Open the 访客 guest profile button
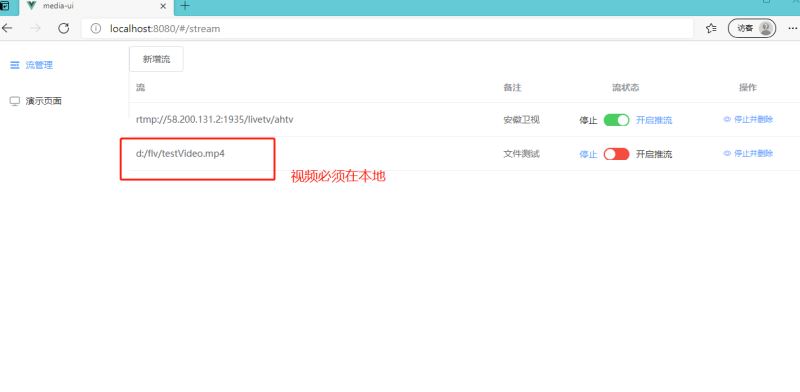The image size is (800, 392). pyautogui.click(x=752, y=29)
